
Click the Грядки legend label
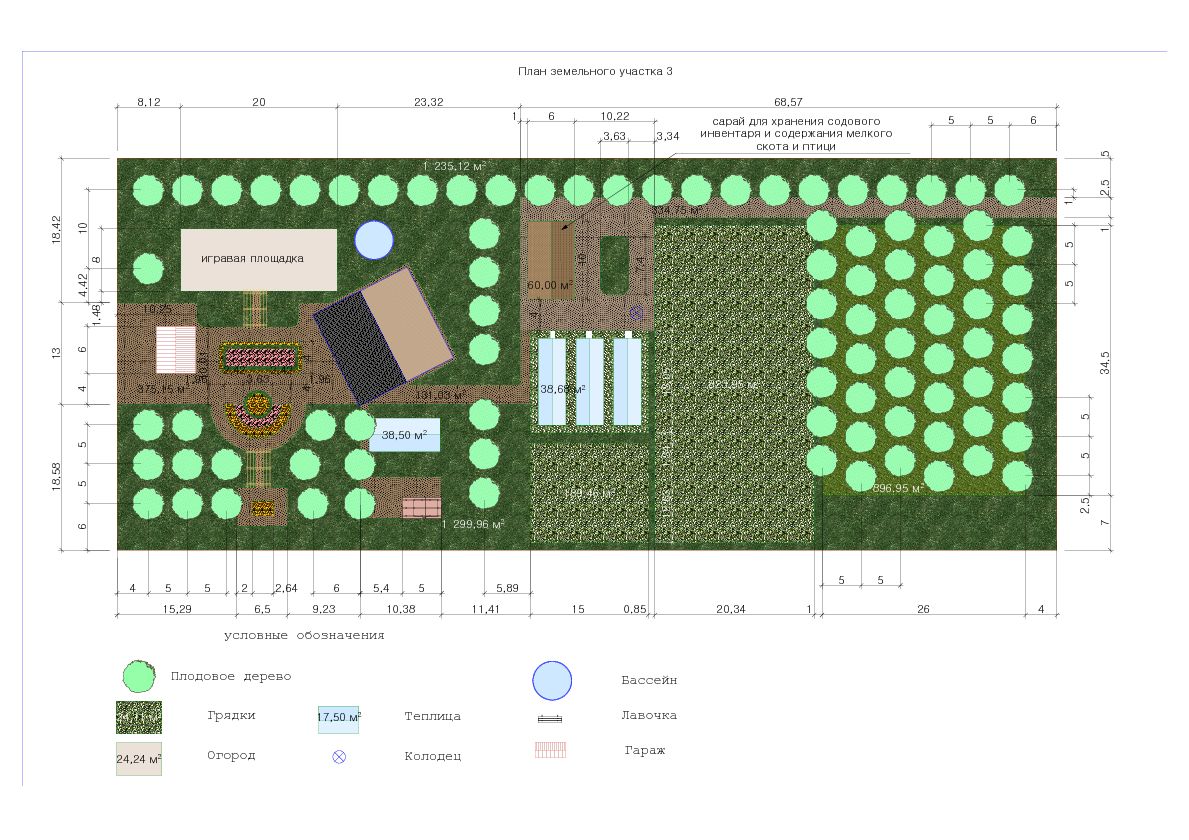[x=231, y=716]
